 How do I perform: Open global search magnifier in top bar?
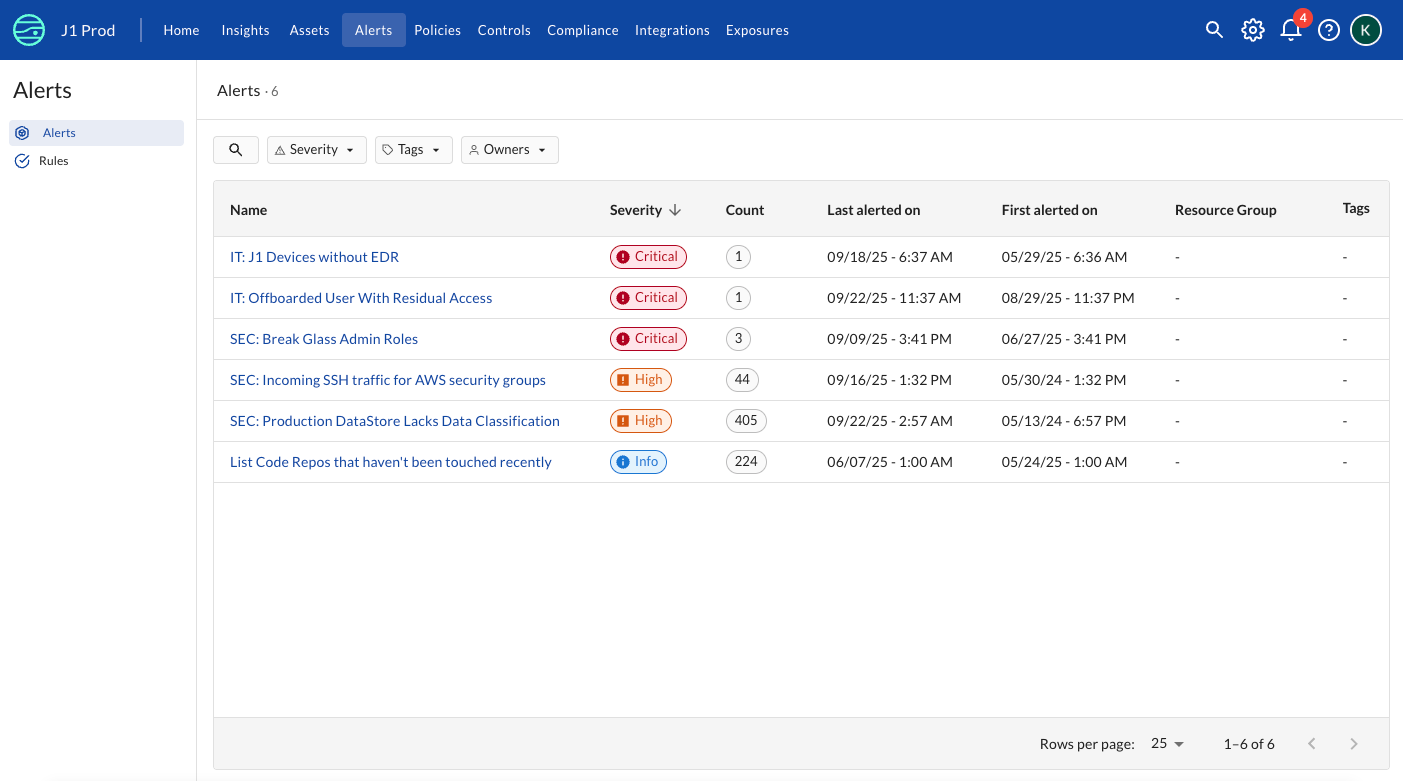pos(1214,30)
